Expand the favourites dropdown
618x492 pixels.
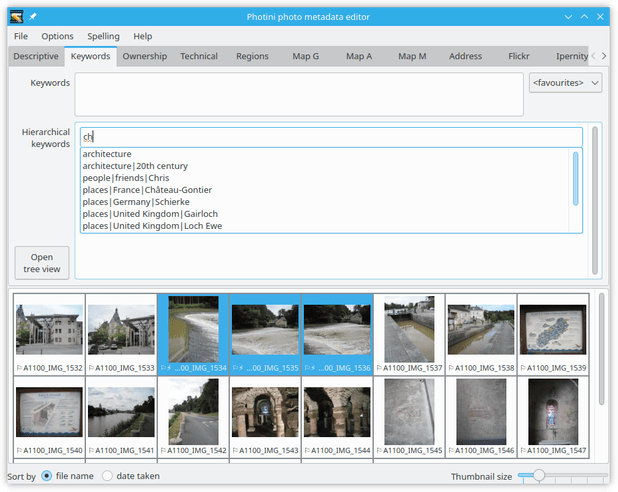coord(565,83)
